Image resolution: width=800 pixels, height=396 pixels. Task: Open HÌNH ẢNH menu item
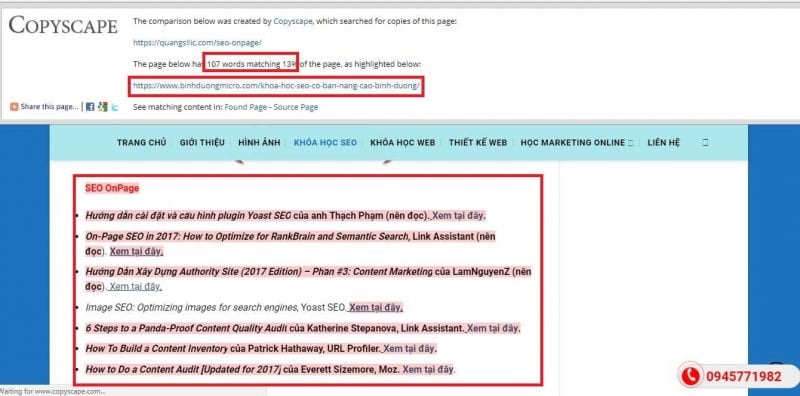pyautogui.click(x=259, y=143)
